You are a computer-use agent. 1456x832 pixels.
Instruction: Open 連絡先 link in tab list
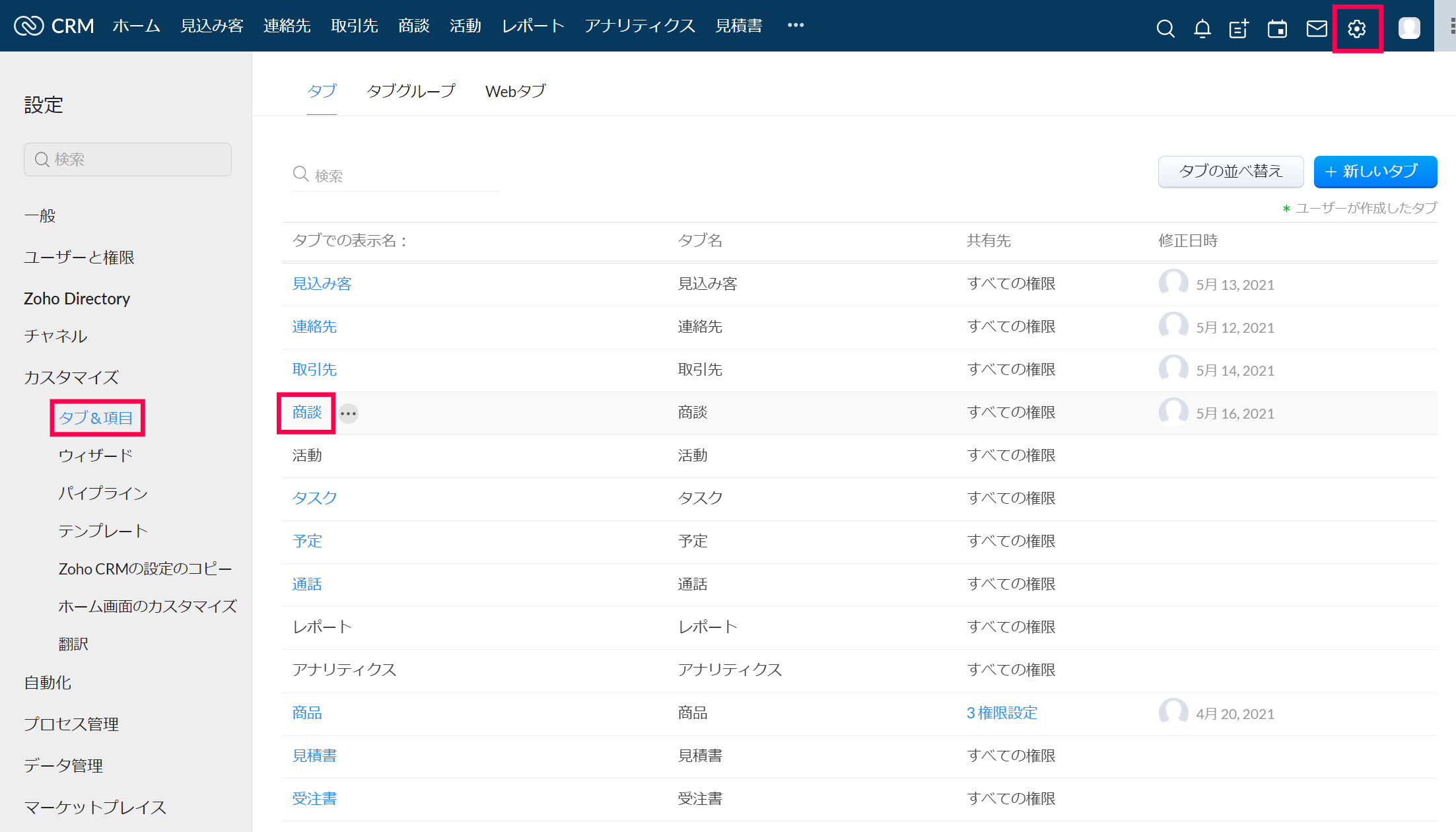[x=315, y=327]
